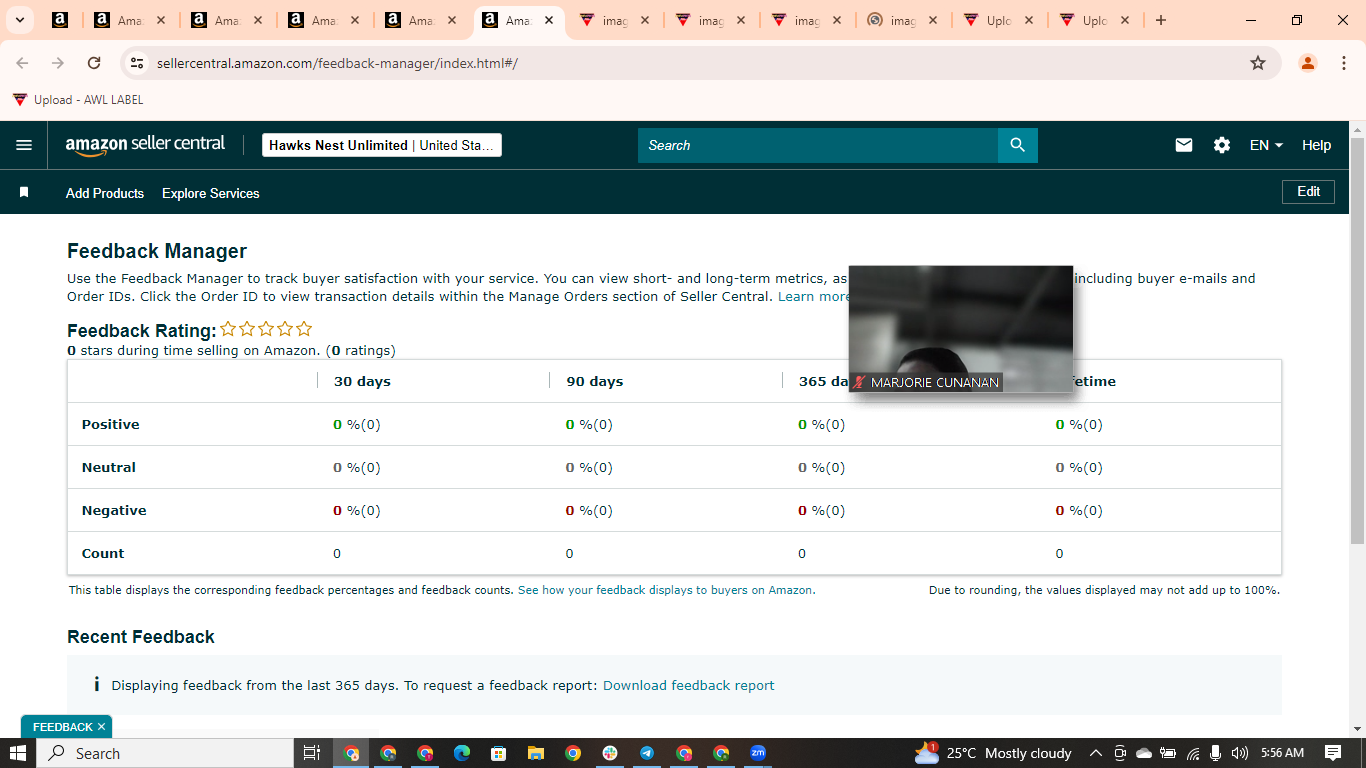Viewport: 1366px width, 768px height.
Task: Open the Wi-Fi network tray icon
Action: (1192, 753)
